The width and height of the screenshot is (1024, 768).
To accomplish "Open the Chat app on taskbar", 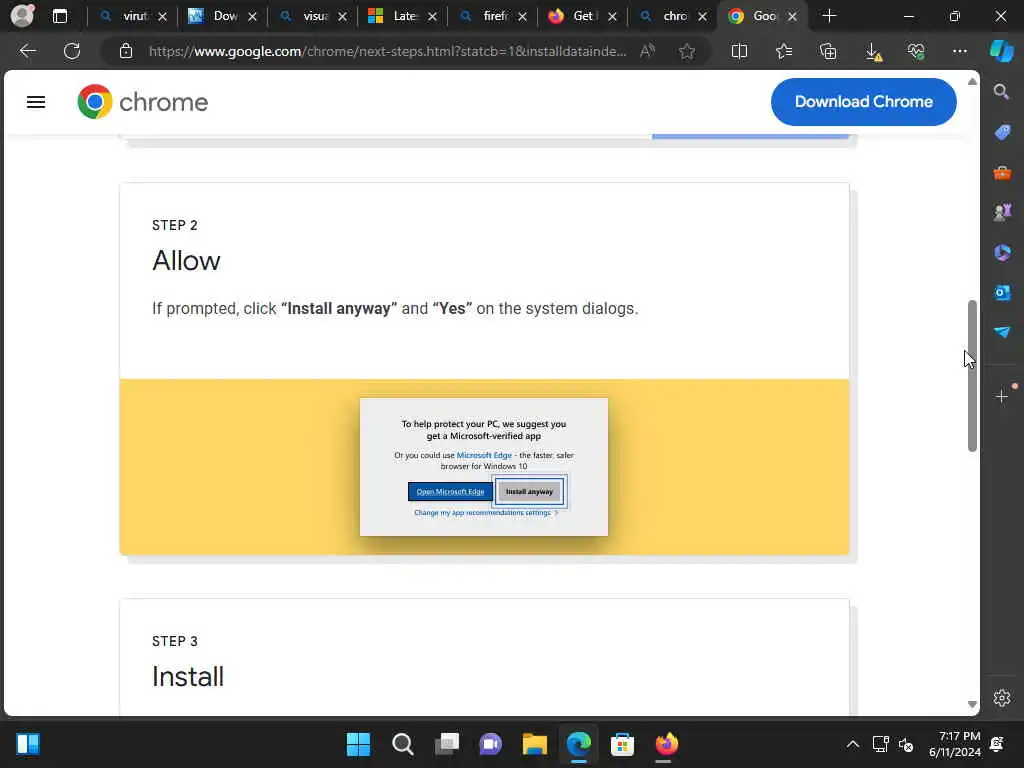I will (x=490, y=744).
